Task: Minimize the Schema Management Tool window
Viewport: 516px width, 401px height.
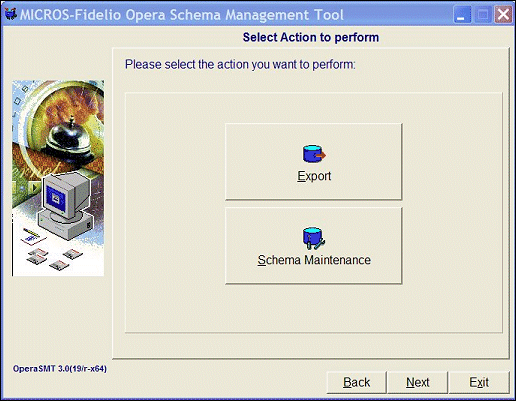Action: (x=462, y=15)
